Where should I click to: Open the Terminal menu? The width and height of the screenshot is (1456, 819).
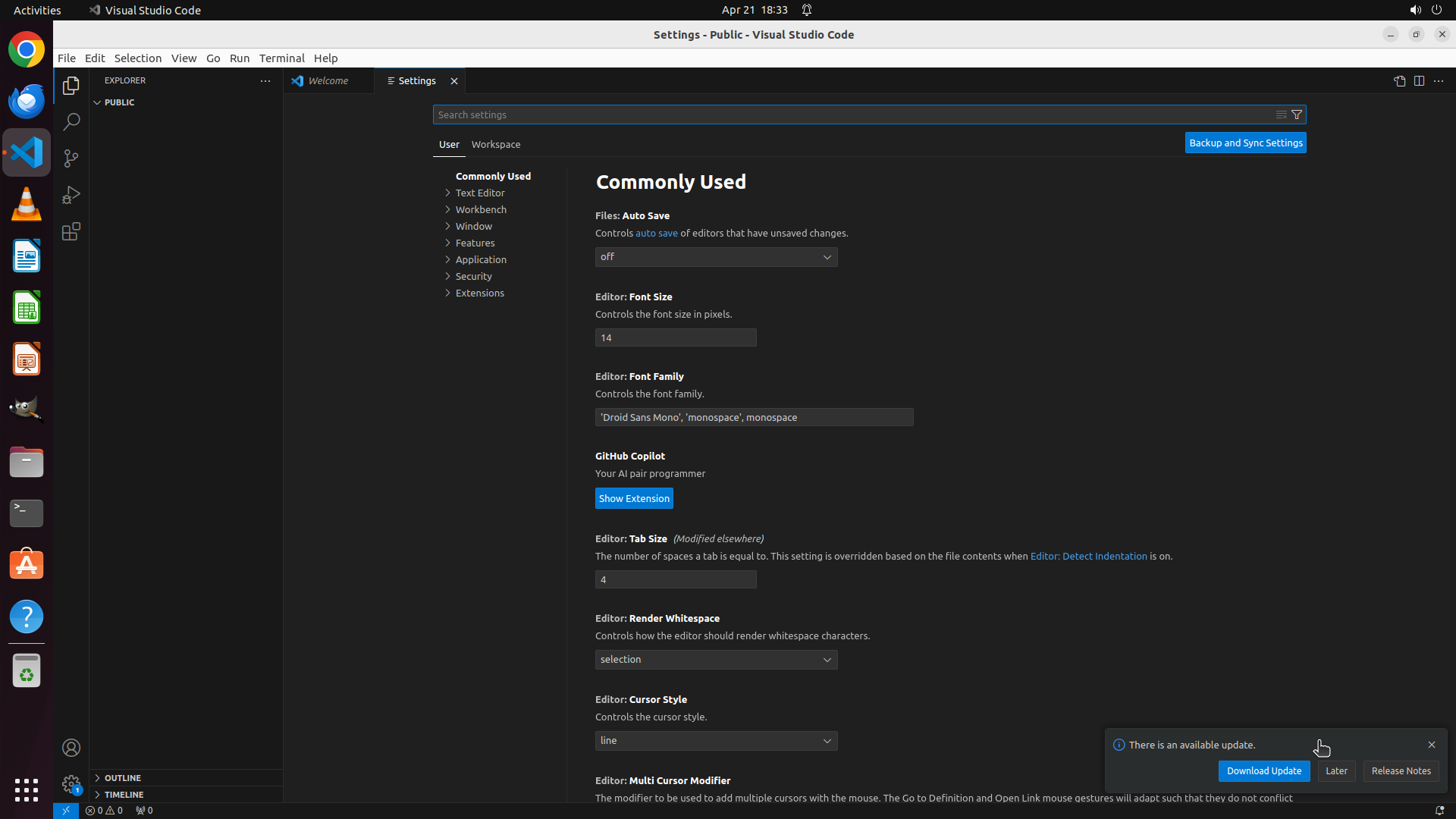coord(281,58)
